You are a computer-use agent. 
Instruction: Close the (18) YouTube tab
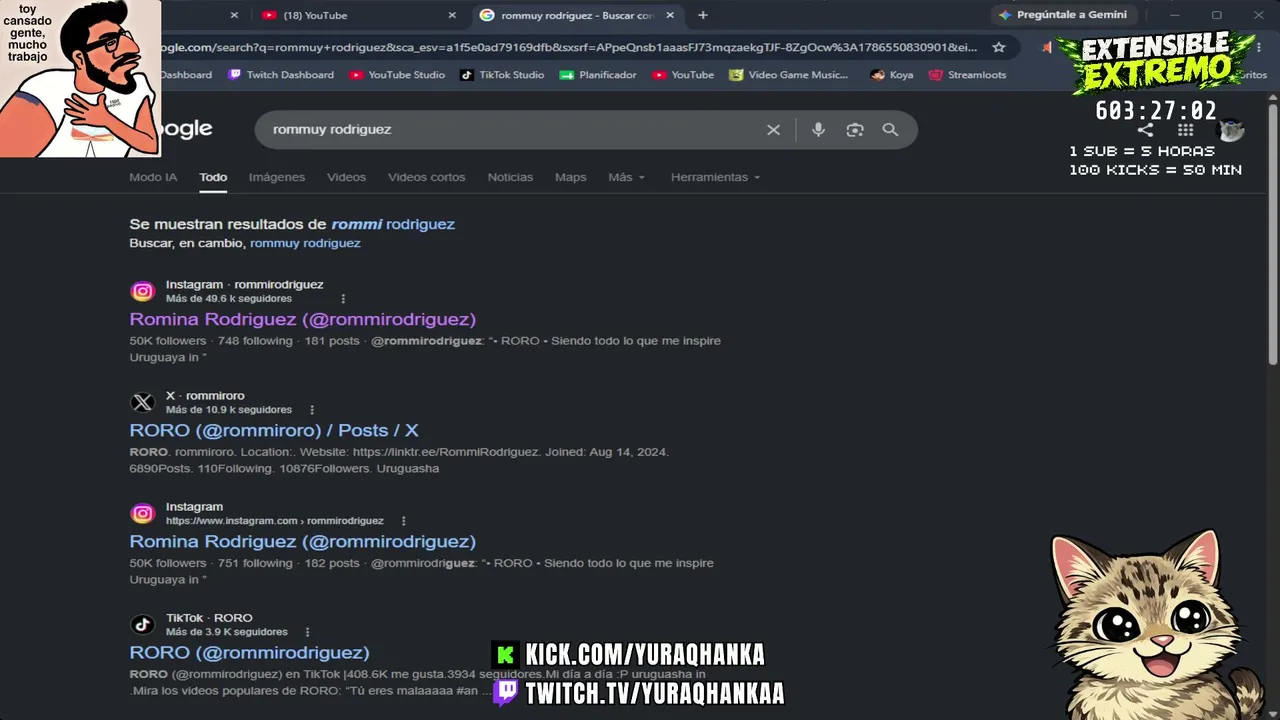click(x=452, y=15)
